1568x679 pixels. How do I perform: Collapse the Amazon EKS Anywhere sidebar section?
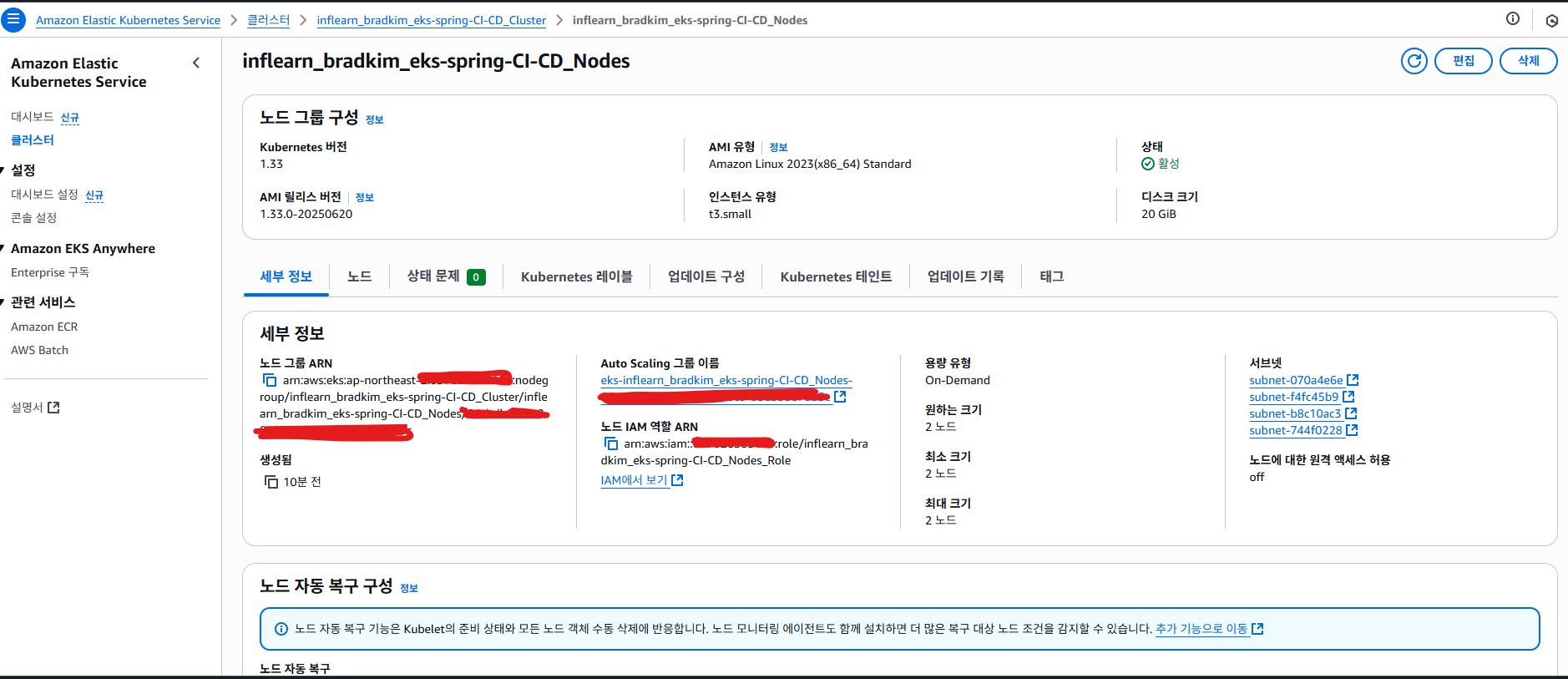pos(3,248)
